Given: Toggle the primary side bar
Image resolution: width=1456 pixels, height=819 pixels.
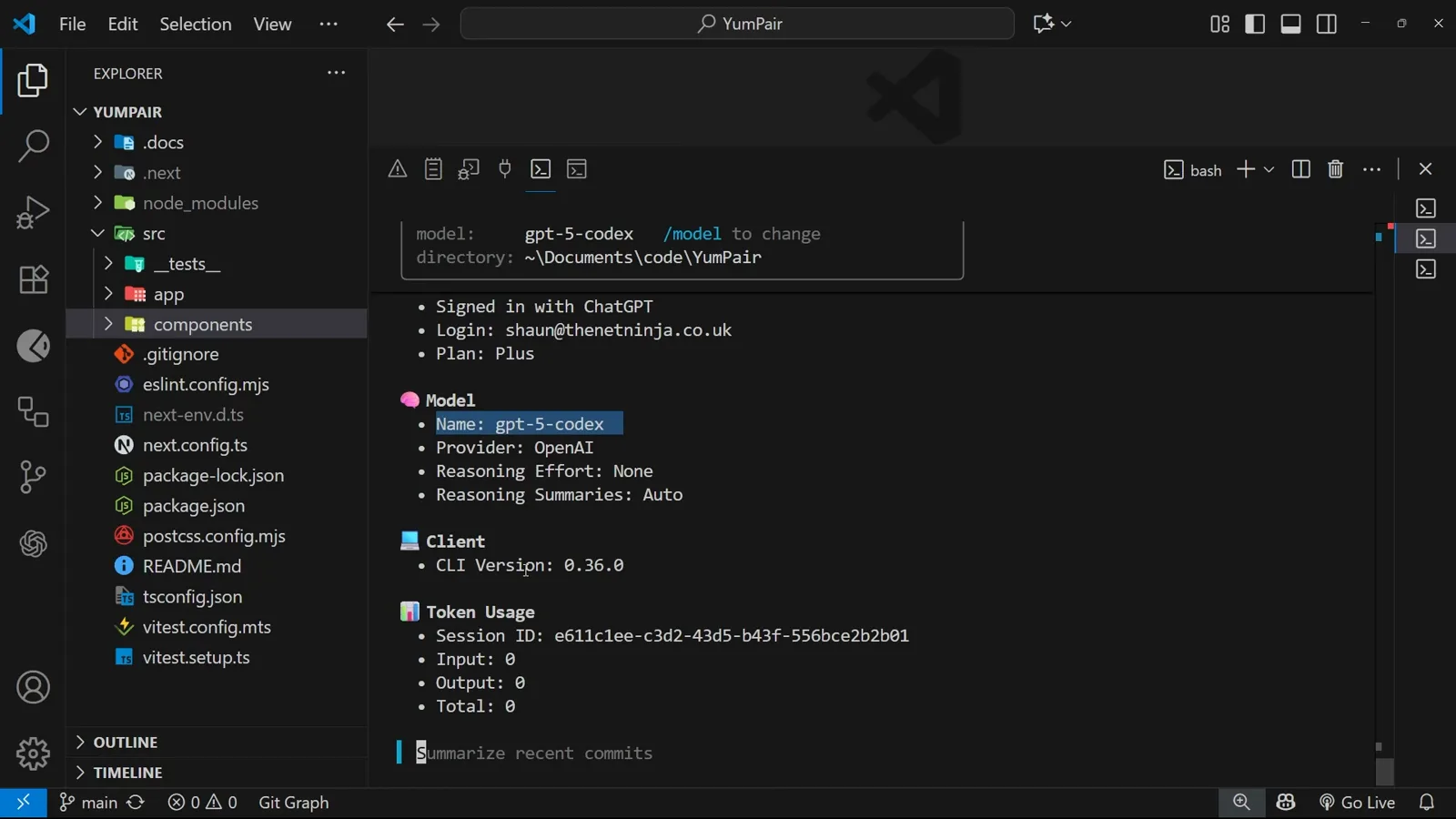Looking at the screenshot, I should (1255, 24).
